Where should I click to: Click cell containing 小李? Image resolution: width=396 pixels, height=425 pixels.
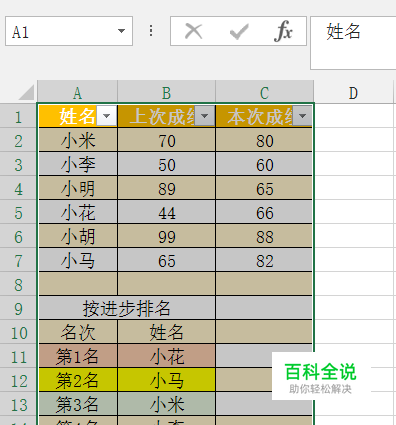click(x=78, y=165)
